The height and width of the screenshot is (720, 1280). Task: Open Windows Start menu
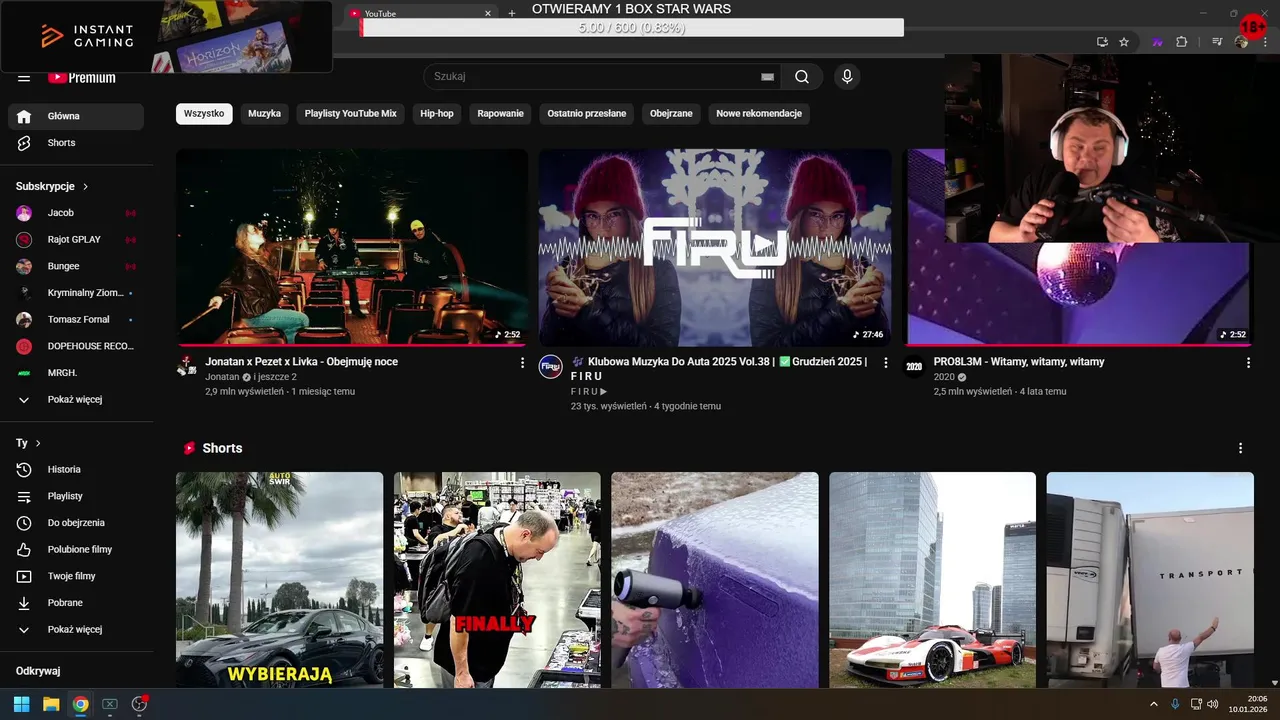pos(22,704)
